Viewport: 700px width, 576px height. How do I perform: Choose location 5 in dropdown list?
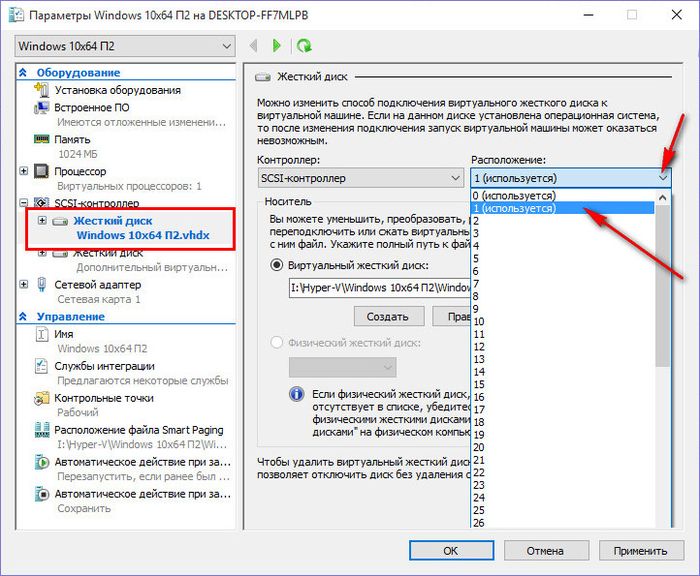click(x=562, y=259)
